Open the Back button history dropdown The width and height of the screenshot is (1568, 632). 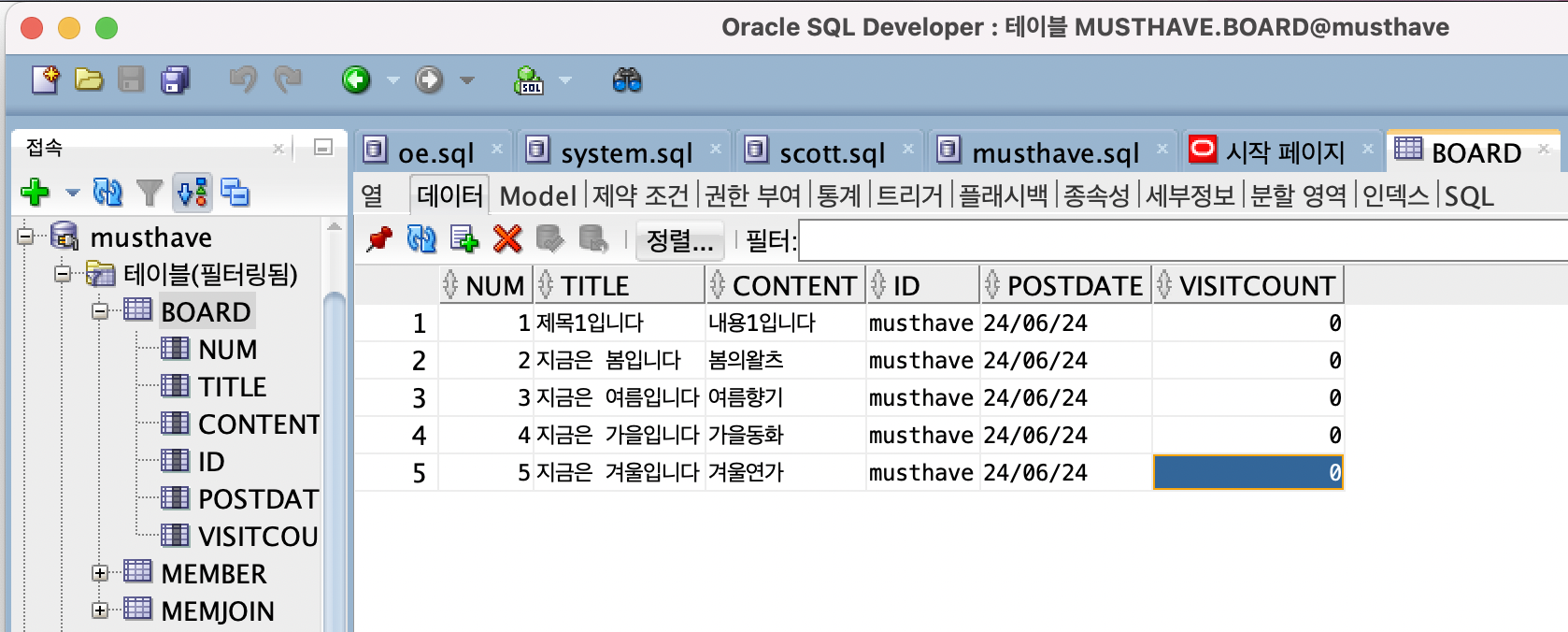click(x=393, y=81)
